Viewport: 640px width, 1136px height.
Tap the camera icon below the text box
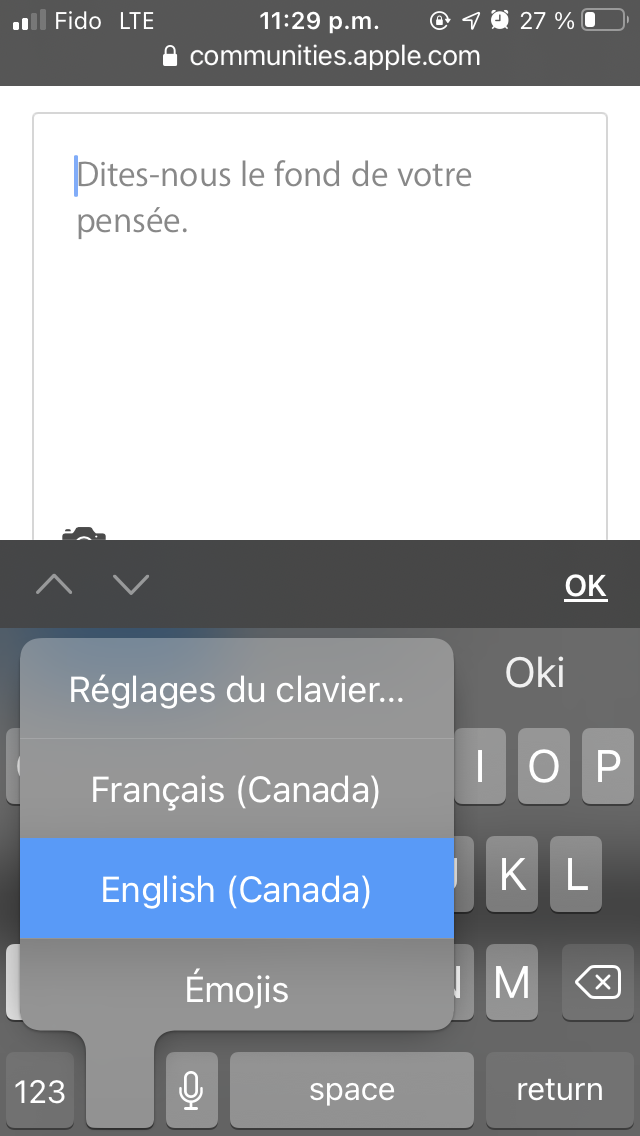84,535
